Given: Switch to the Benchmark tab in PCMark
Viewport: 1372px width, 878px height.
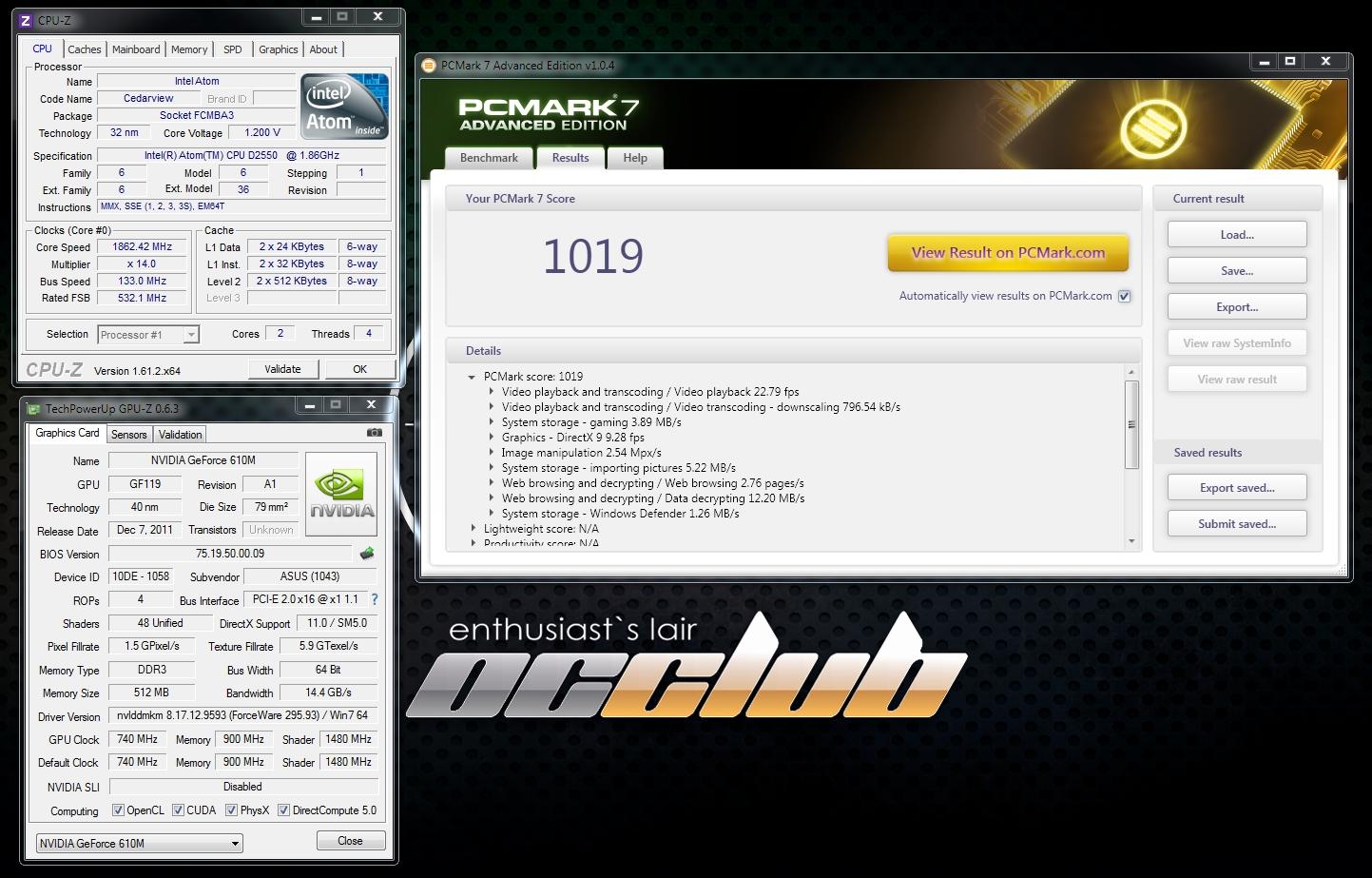Looking at the screenshot, I should pyautogui.click(x=490, y=158).
